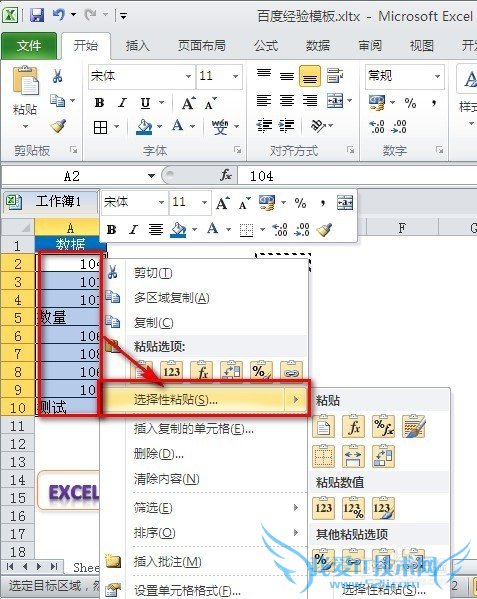Click 插入批注(M) in context menu
477x599 pixels.
click(x=167, y=562)
